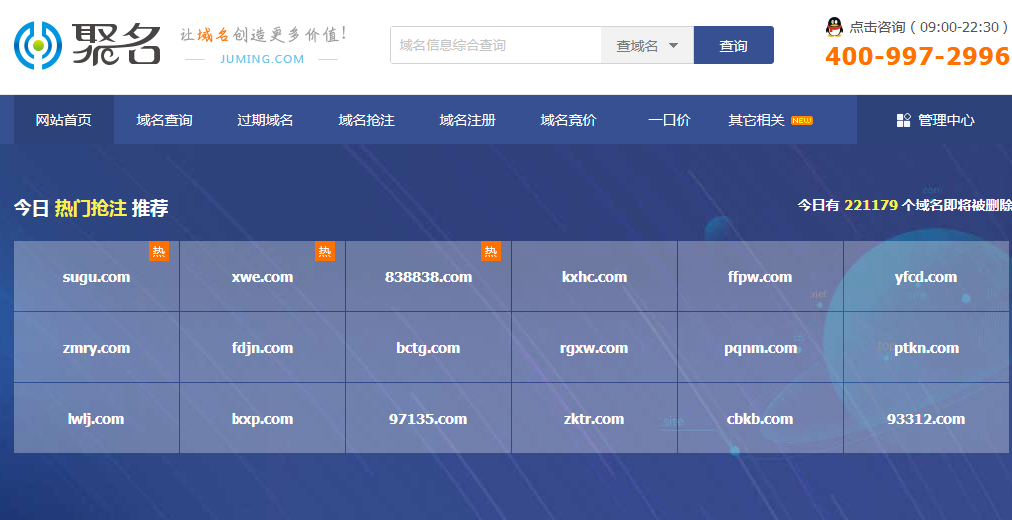Select the zmry.com domain cell

96,348
